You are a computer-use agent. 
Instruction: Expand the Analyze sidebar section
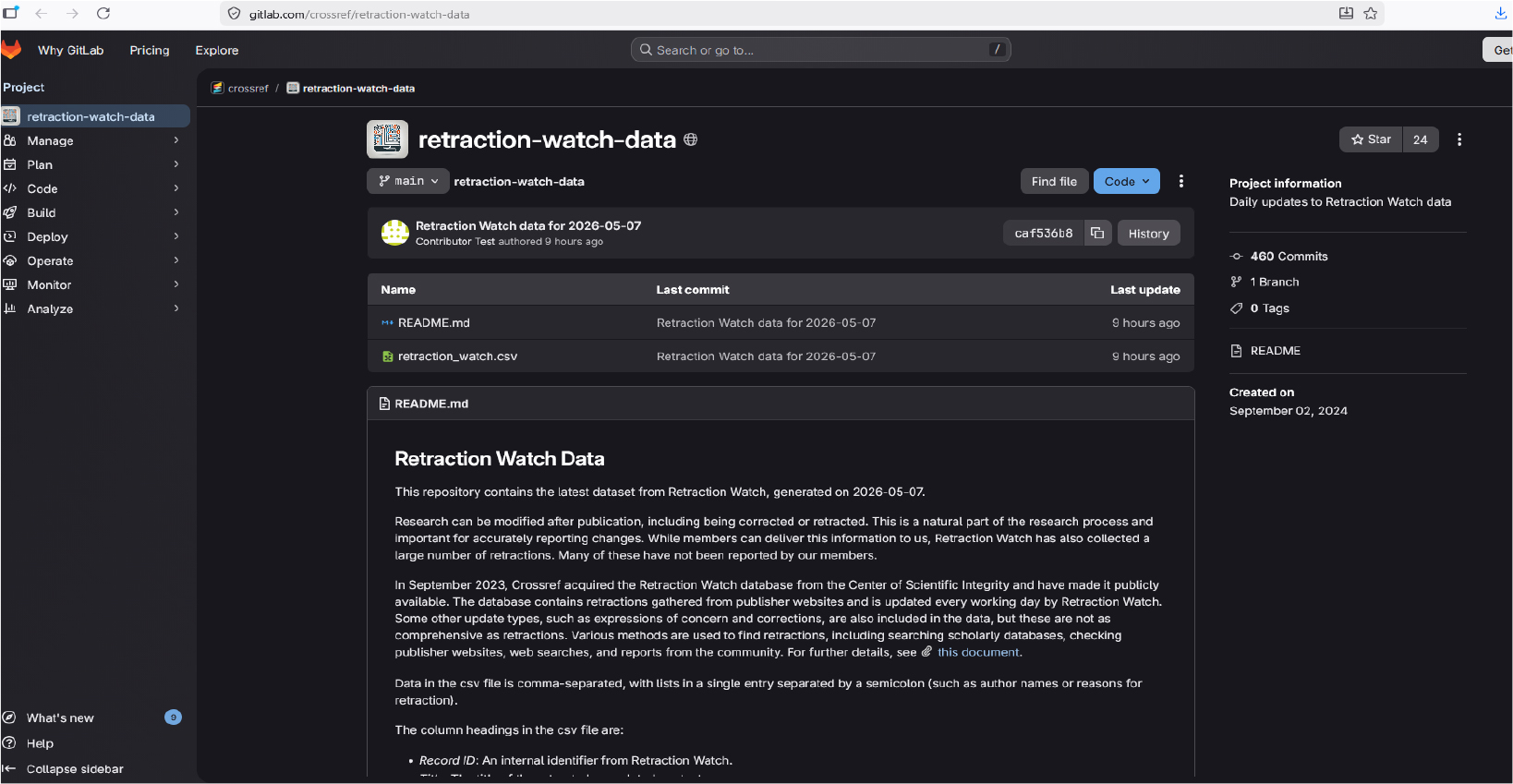tap(95, 308)
